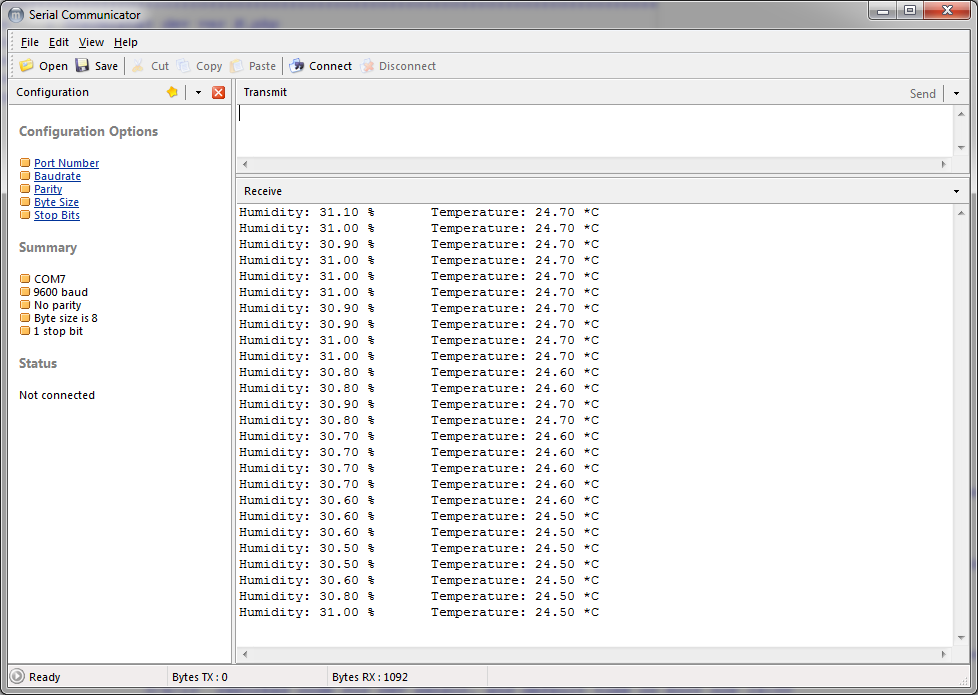This screenshot has width=978, height=695.
Task: Close the Configuration panel with red X
Action: pyautogui.click(x=218, y=92)
